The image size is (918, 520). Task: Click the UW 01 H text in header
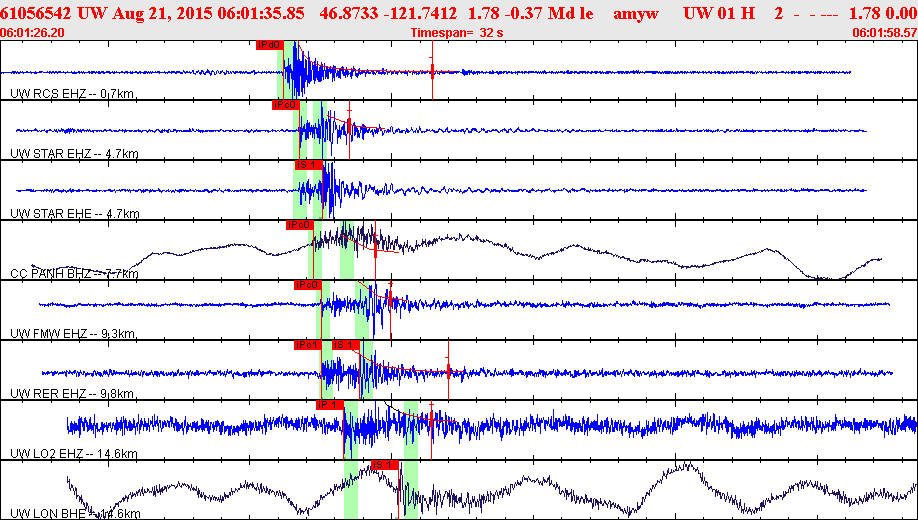tap(719, 13)
